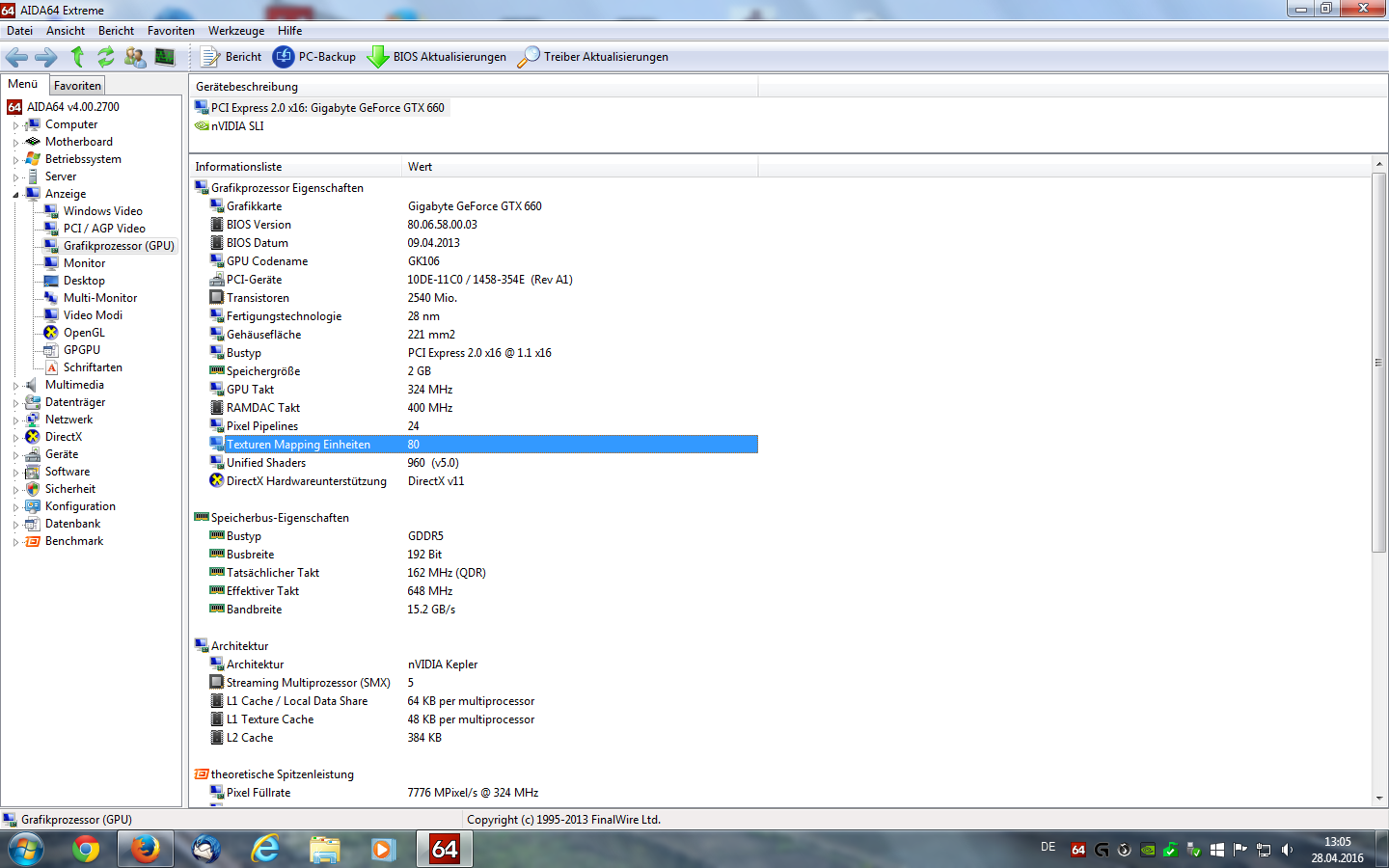The image size is (1389, 868).
Task: Go back using the blue left arrow
Action: [x=16, y=57]
